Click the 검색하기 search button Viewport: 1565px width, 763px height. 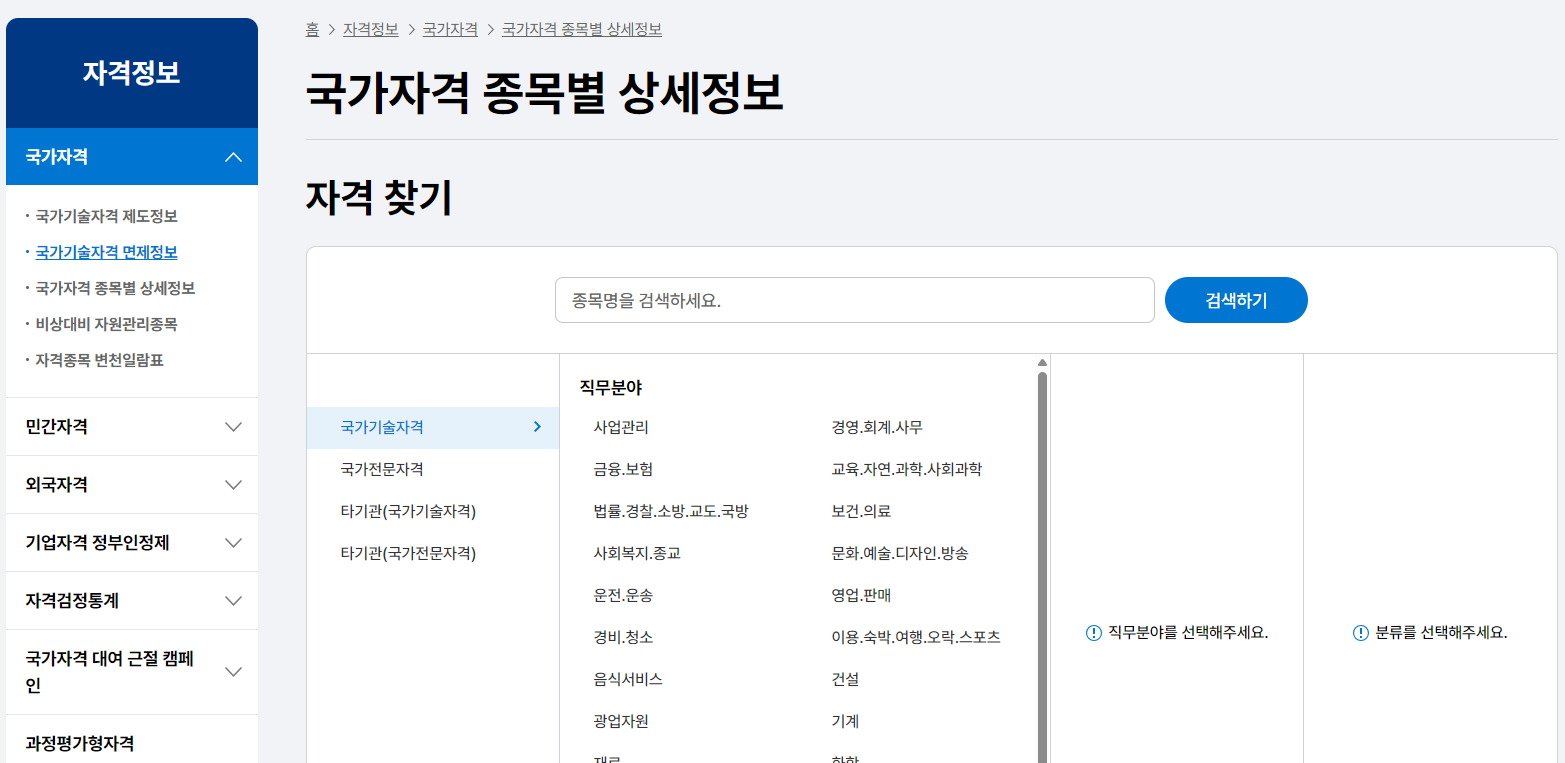[x=1236, y=299]
